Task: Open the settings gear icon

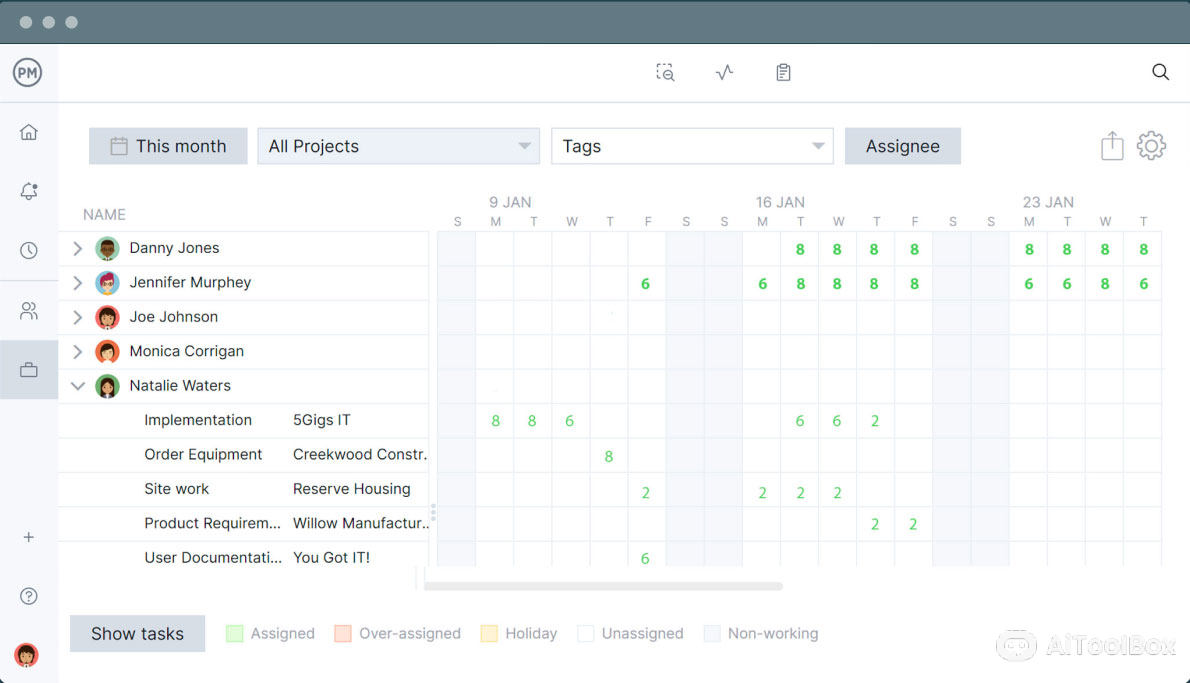Action: (x=1152, y=145)
